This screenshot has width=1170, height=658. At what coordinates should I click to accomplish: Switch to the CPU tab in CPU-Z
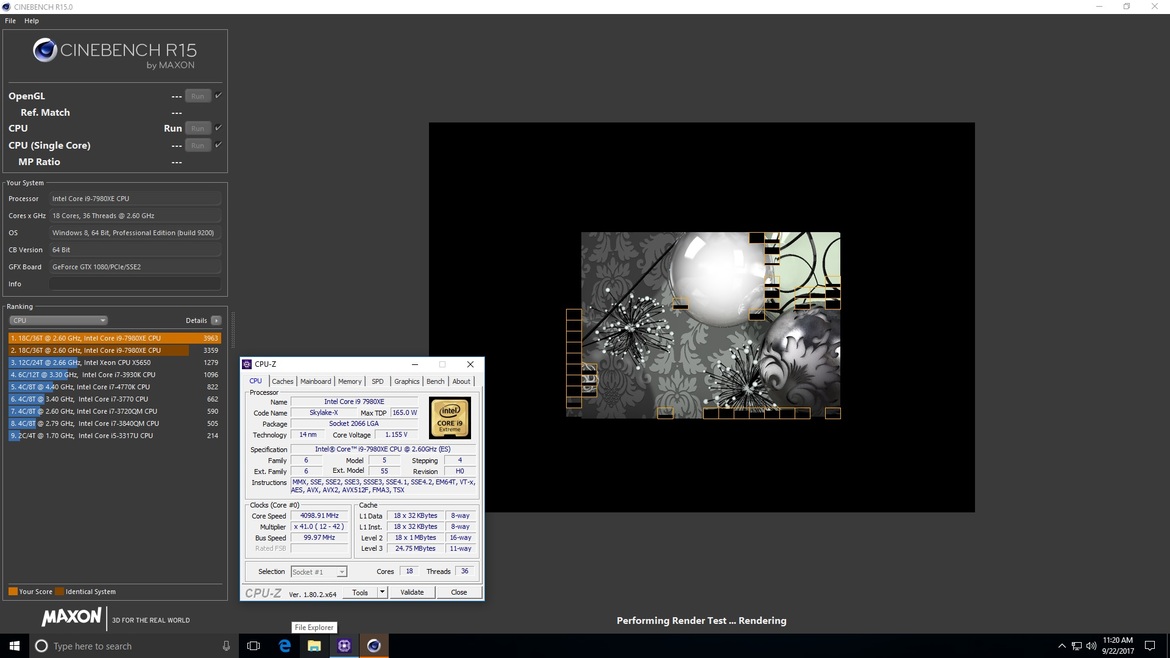tap(256, 381)
